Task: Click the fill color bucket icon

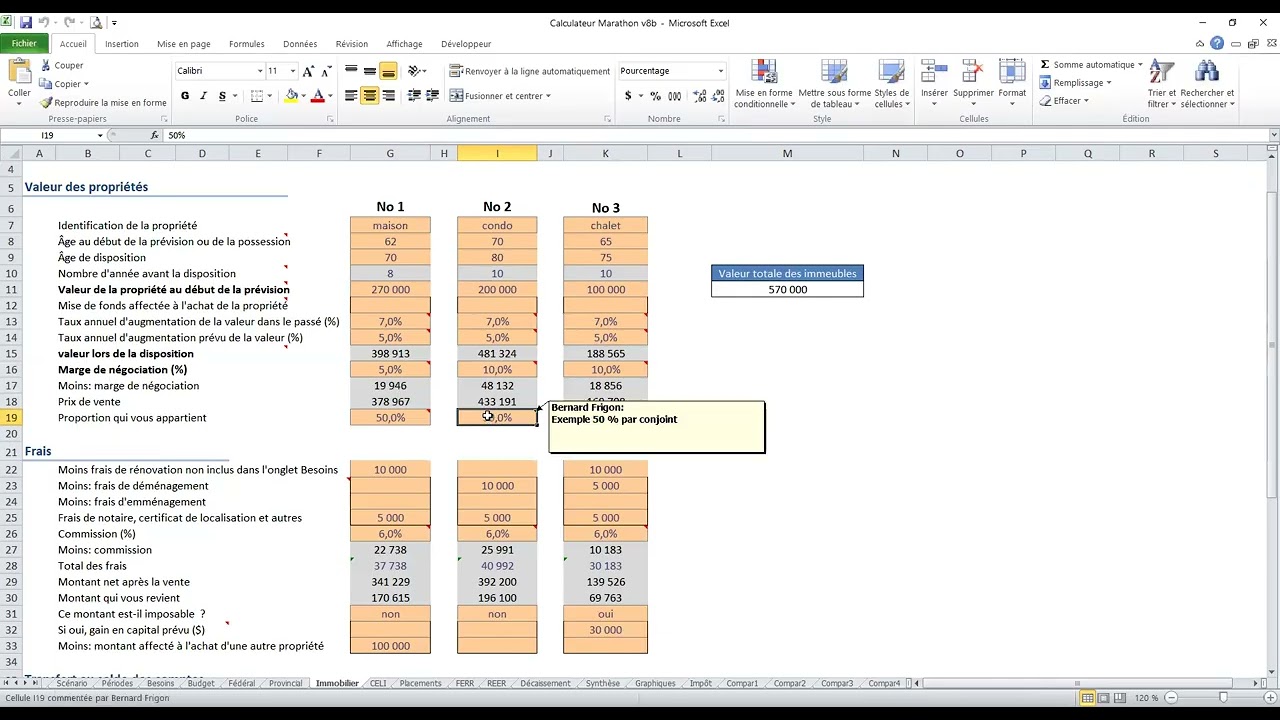Action: click(x=291, y=96)
